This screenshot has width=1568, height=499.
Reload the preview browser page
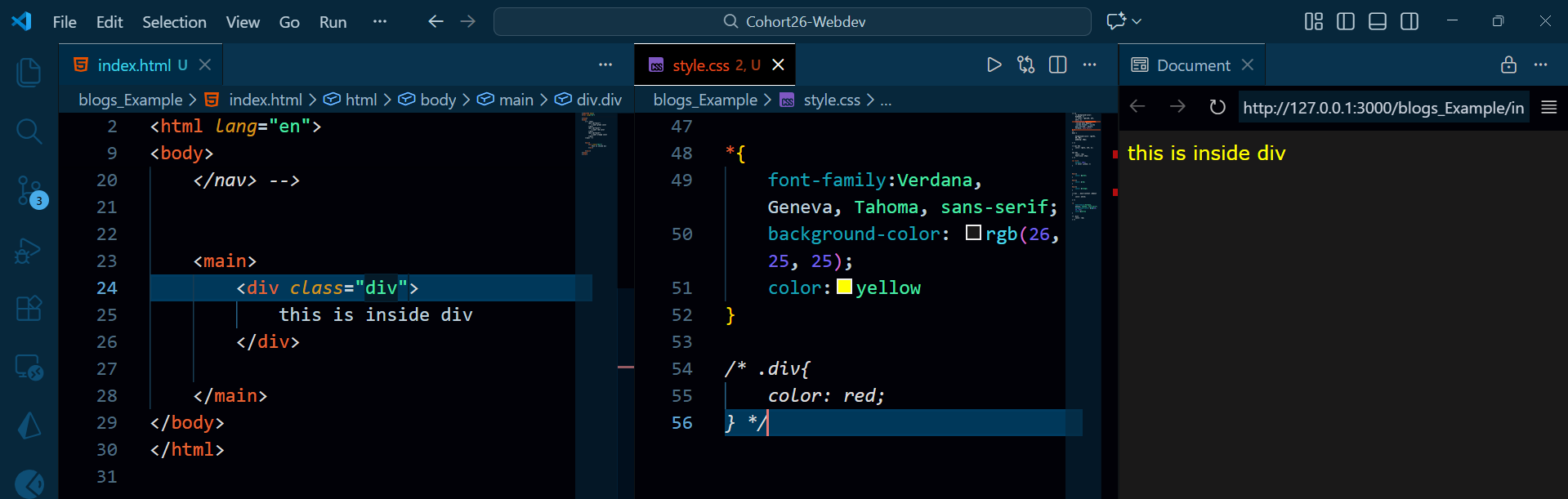1217,107
